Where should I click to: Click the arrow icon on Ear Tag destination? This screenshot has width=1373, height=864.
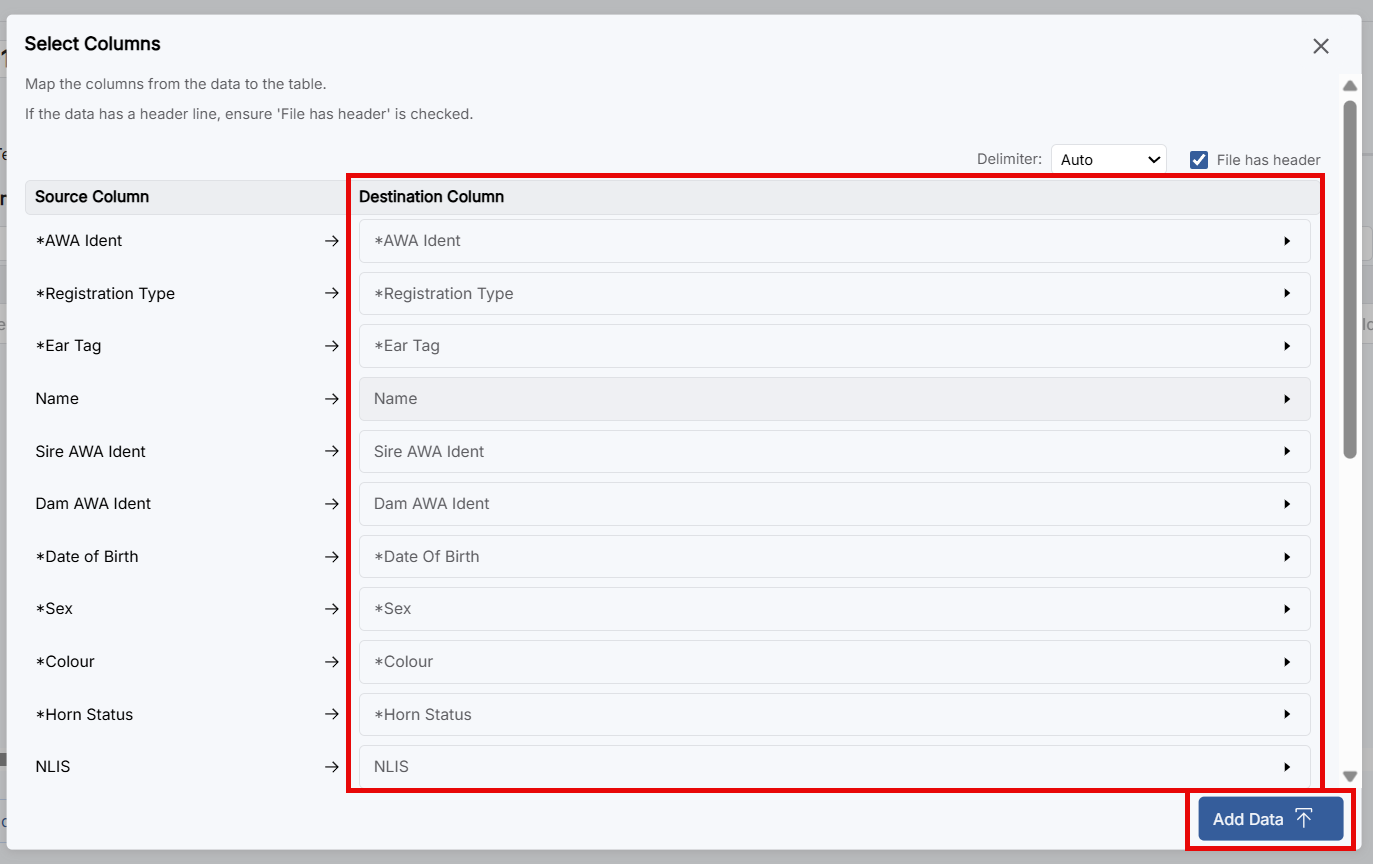pos(1287,346)
